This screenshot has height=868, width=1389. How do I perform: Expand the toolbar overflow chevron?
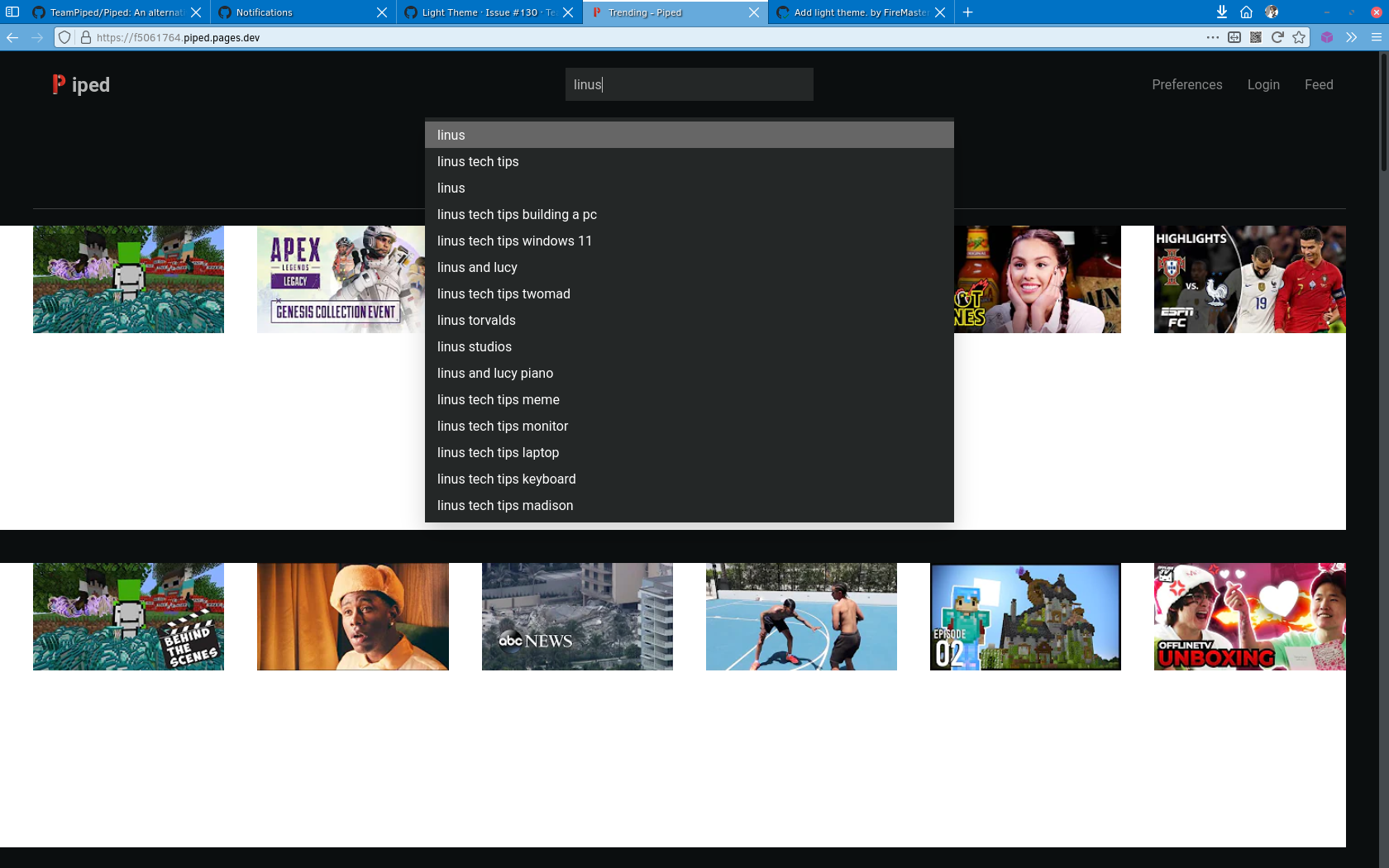tap(1351, 37)
